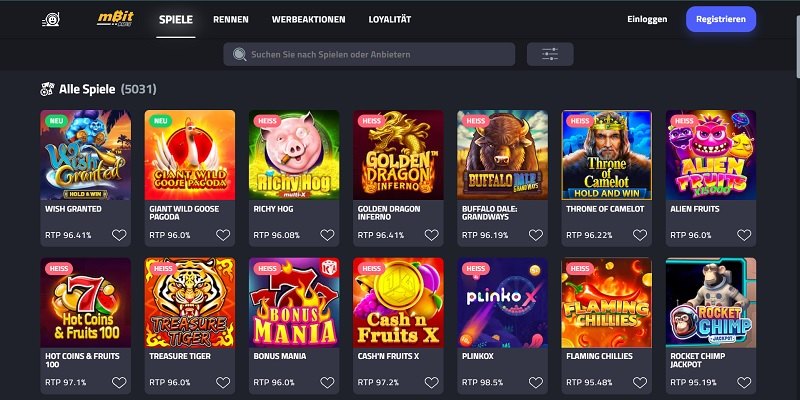The height and width of the screenshot is (400, 800).
Task: Favorite Golden Dragon Inferno heart icon
Action: (x=432, y=235)
